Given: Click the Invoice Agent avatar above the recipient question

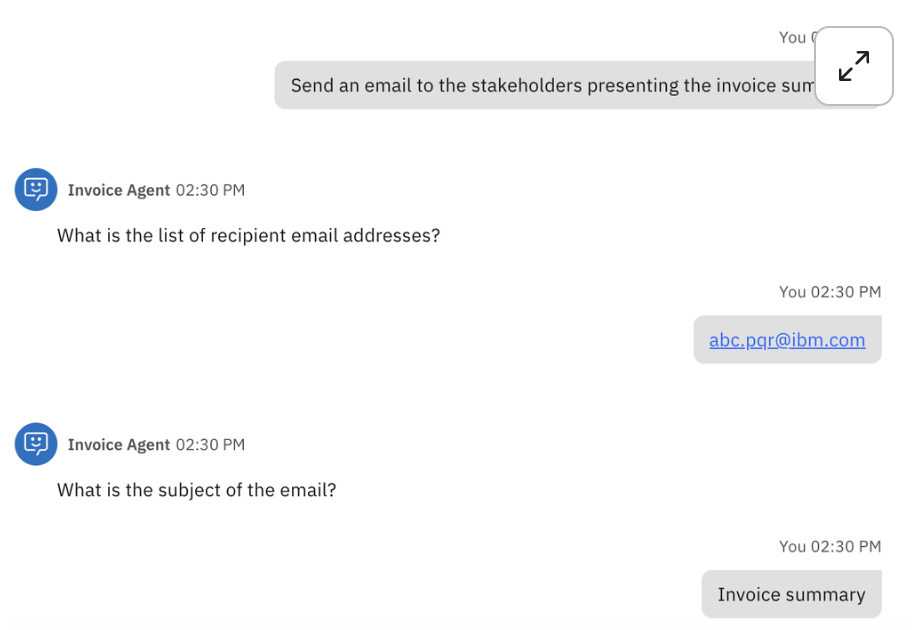Looking at the screenshot, I should coord(36,189).
